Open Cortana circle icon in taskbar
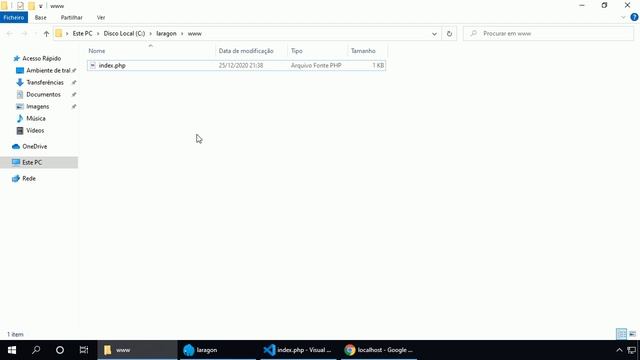The width and height of the screenshot is (640, 360). click(60, 350)
